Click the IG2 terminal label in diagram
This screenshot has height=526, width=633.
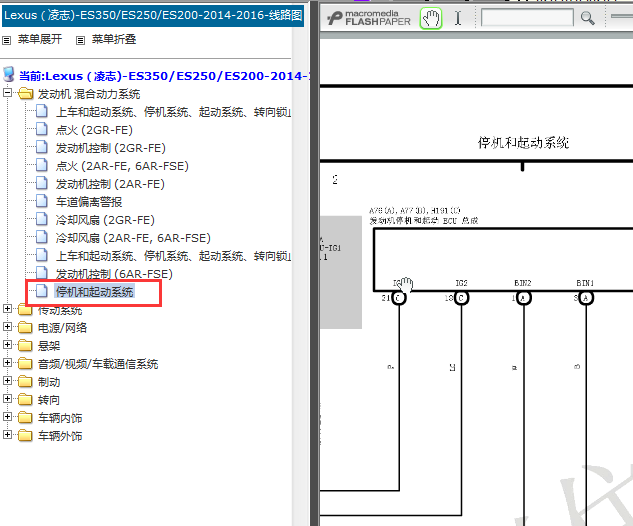[461, 283]
